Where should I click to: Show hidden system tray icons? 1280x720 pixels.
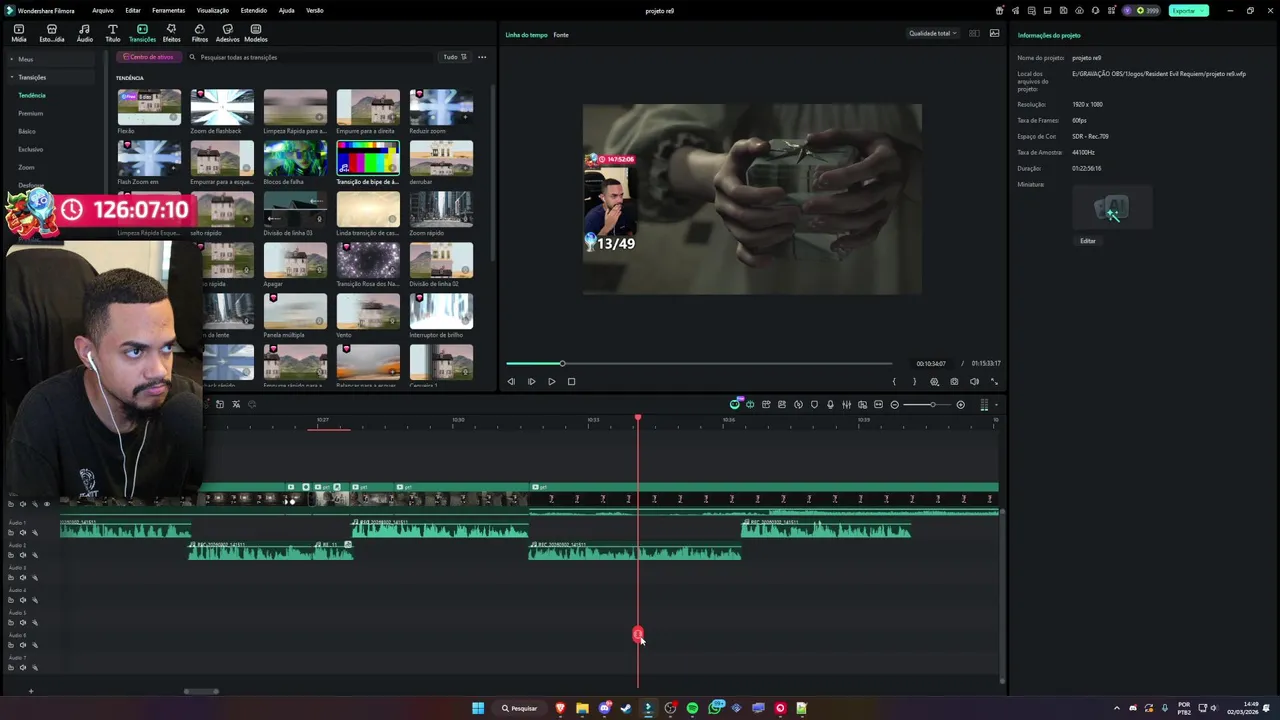click(1117, 708)
